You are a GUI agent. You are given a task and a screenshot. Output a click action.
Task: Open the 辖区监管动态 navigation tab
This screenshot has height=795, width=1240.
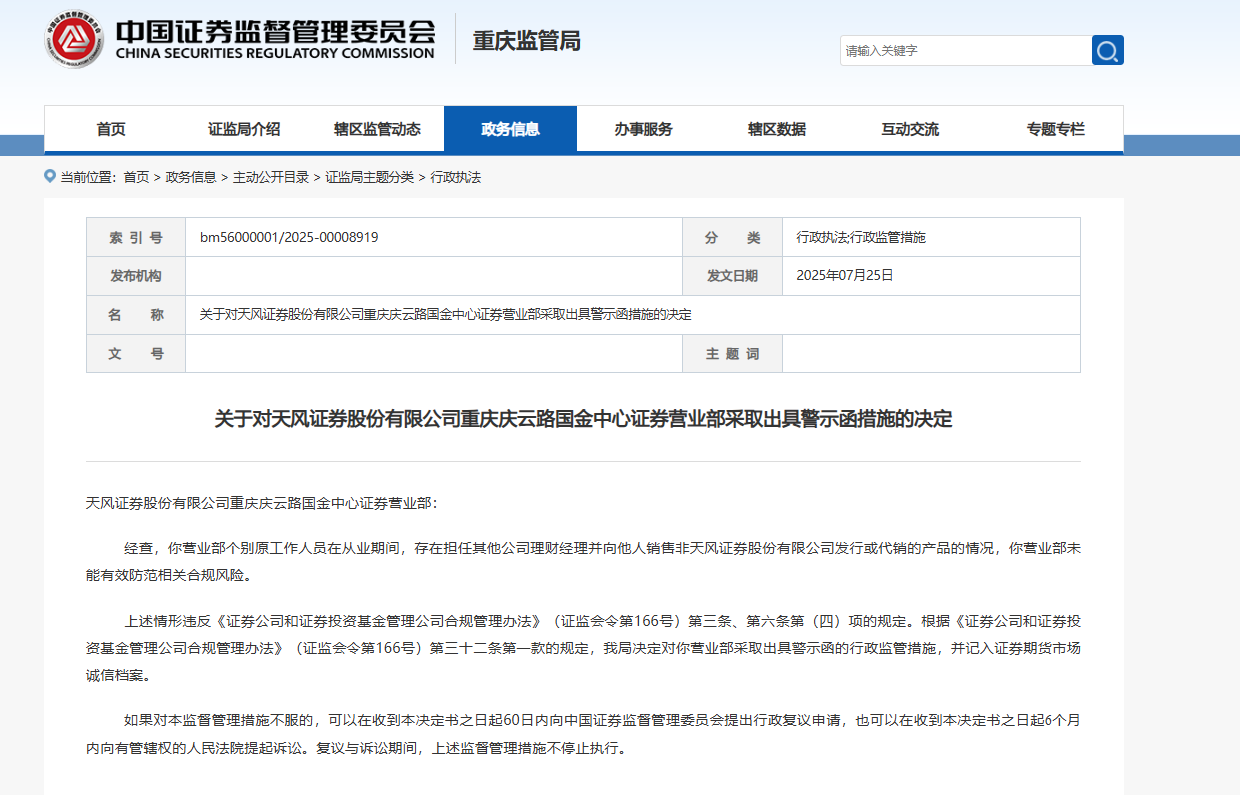tap(377, 129)
